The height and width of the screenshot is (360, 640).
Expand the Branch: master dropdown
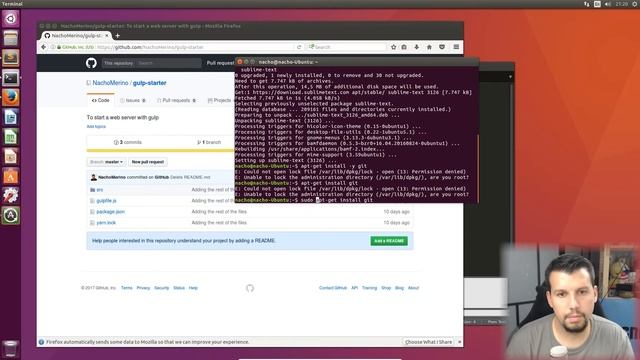pos(106,162)
